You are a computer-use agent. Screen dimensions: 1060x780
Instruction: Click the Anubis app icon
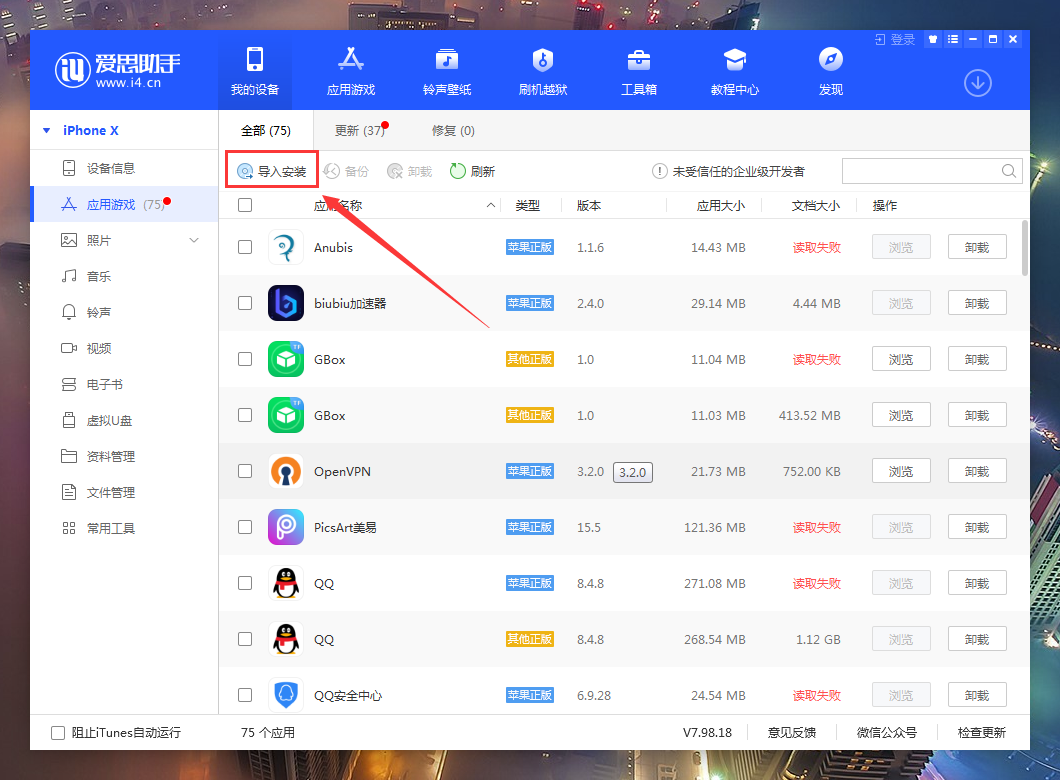click(x=286, y=247)
